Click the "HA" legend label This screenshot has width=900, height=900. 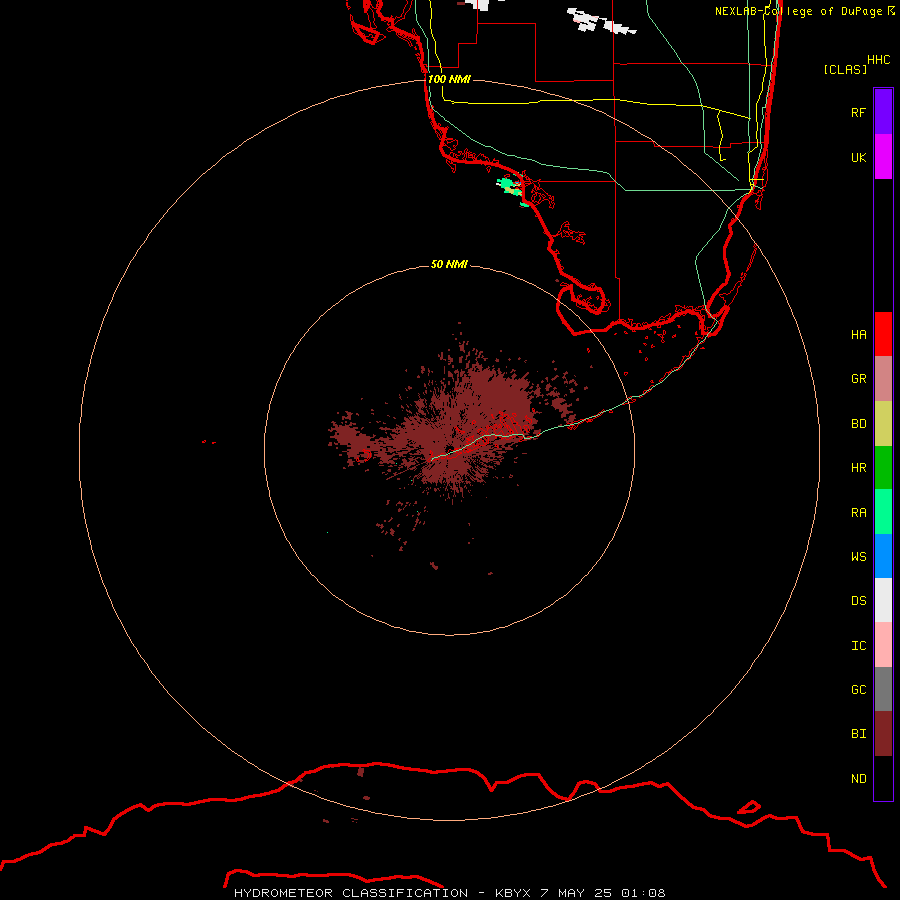[x=858, y=335]
